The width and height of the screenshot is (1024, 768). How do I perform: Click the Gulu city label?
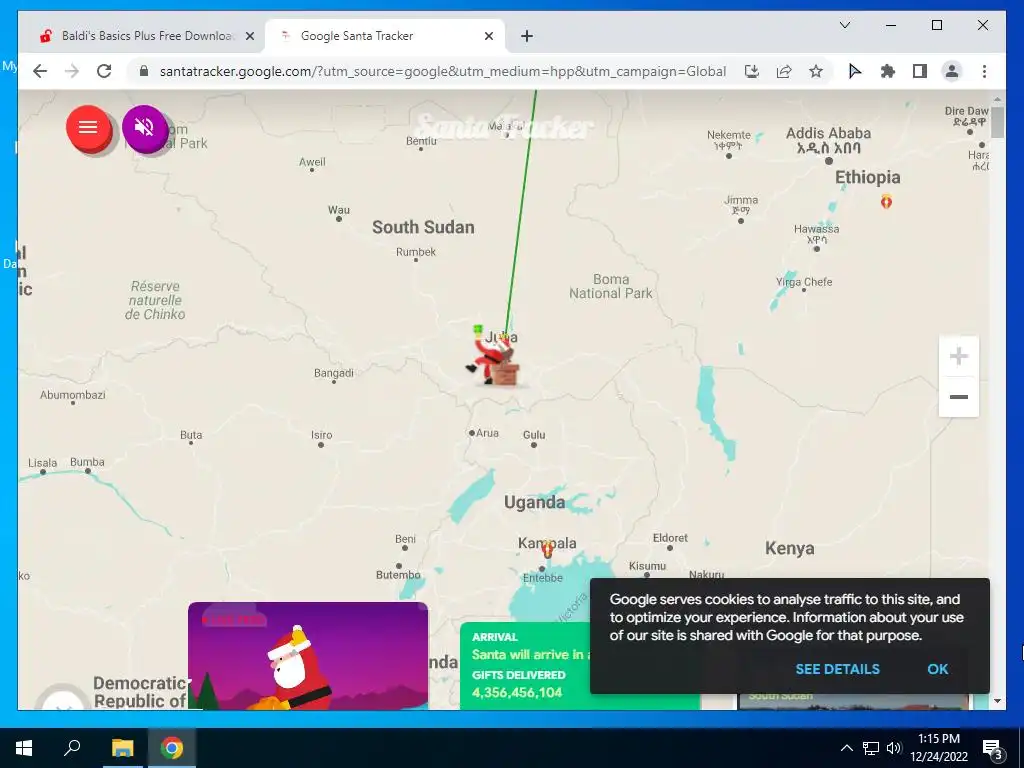pyautogui.click(x=534, y=435)
